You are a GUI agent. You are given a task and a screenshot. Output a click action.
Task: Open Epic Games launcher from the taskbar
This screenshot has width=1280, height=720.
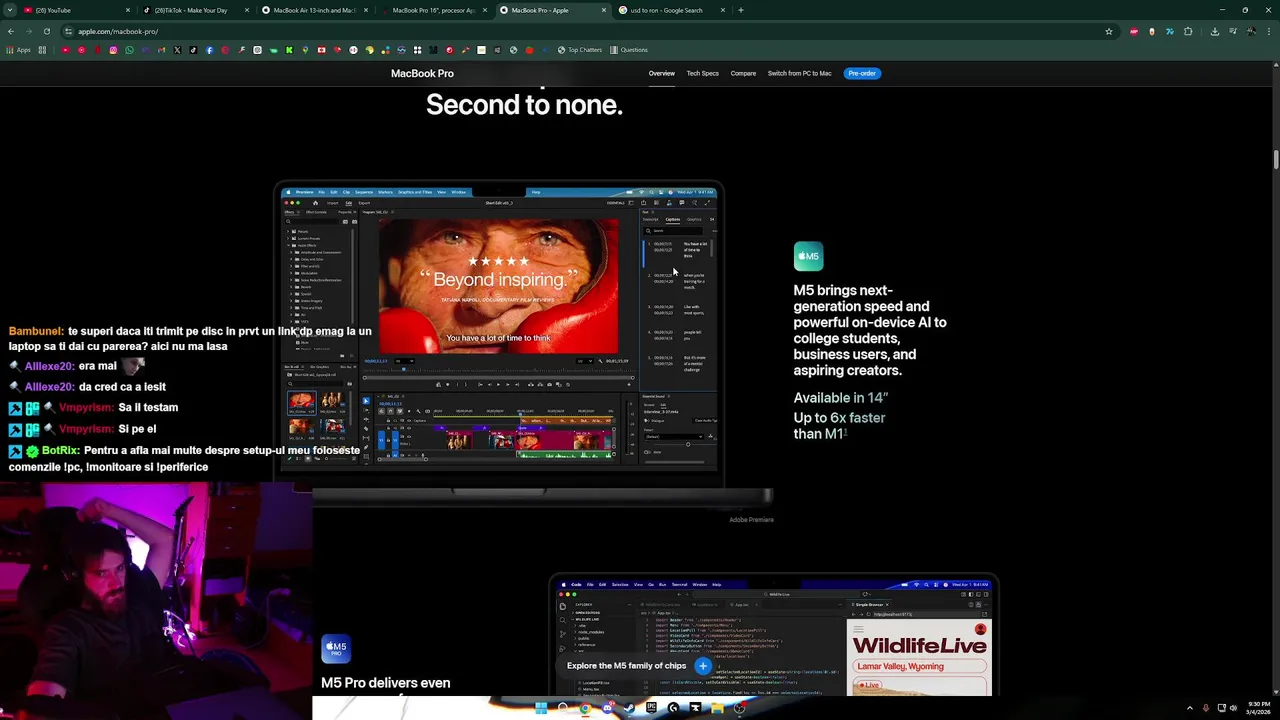point(651,708)
